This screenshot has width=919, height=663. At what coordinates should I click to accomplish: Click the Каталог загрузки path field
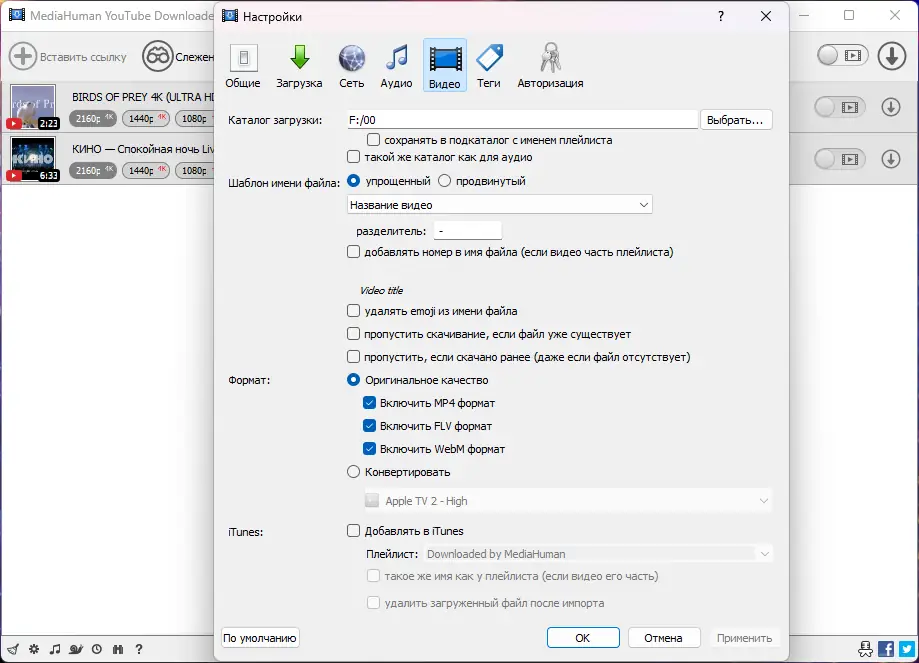pos(522,120)
